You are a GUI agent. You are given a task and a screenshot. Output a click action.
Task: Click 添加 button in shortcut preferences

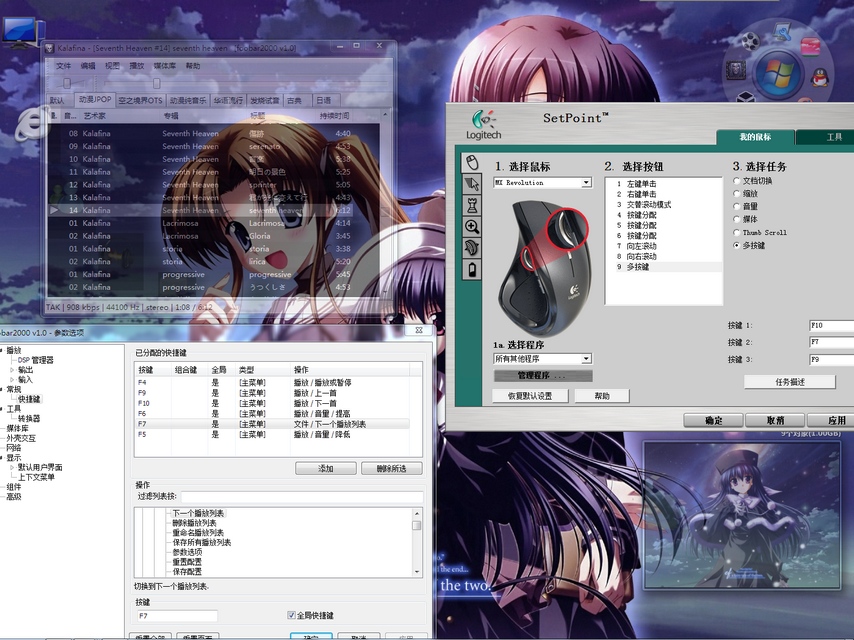tap(326, 468)
